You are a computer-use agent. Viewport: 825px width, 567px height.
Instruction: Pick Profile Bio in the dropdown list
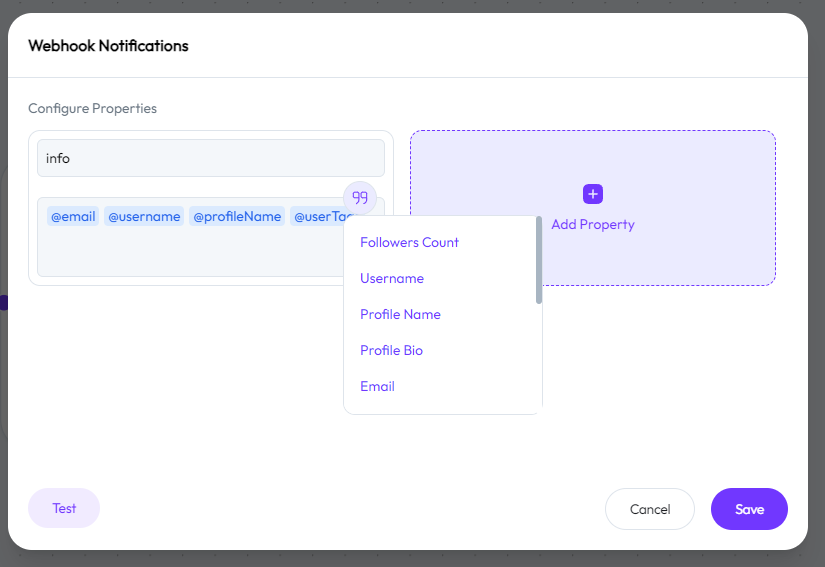391,350
